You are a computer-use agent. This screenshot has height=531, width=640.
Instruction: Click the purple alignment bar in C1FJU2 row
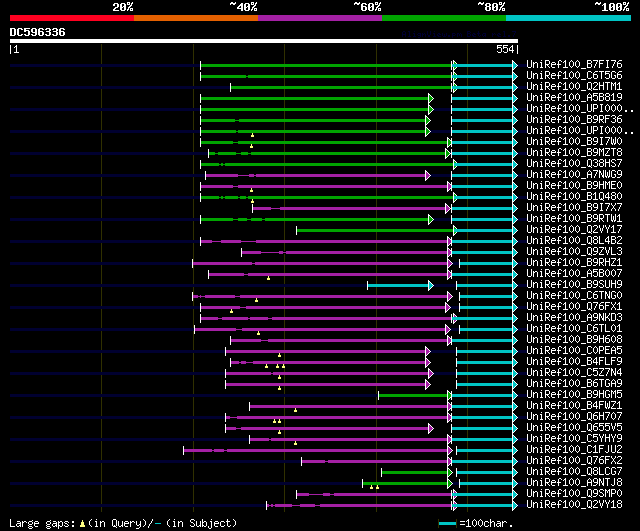[316, 451]
